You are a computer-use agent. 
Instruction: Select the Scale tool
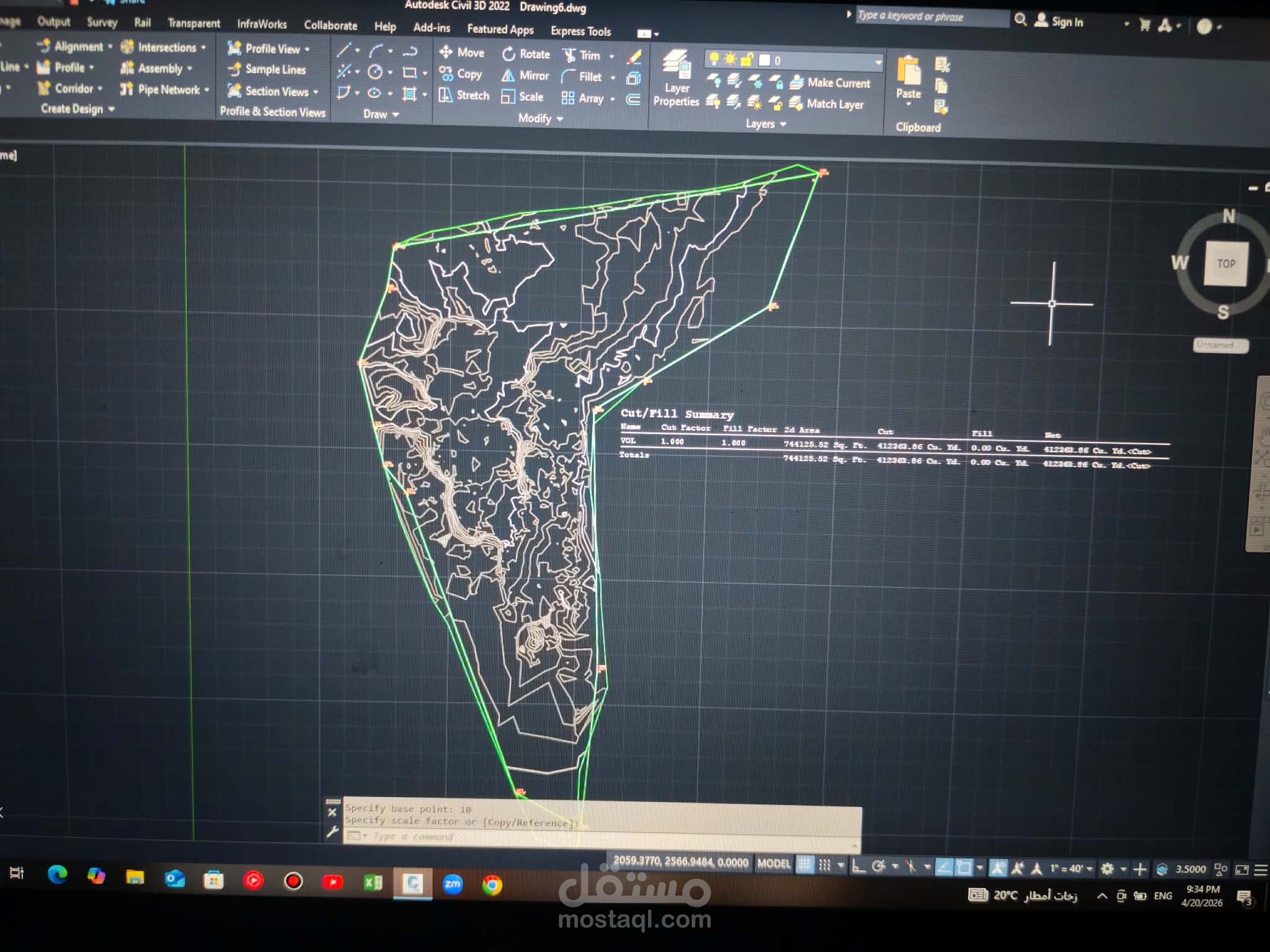[522, 97]
